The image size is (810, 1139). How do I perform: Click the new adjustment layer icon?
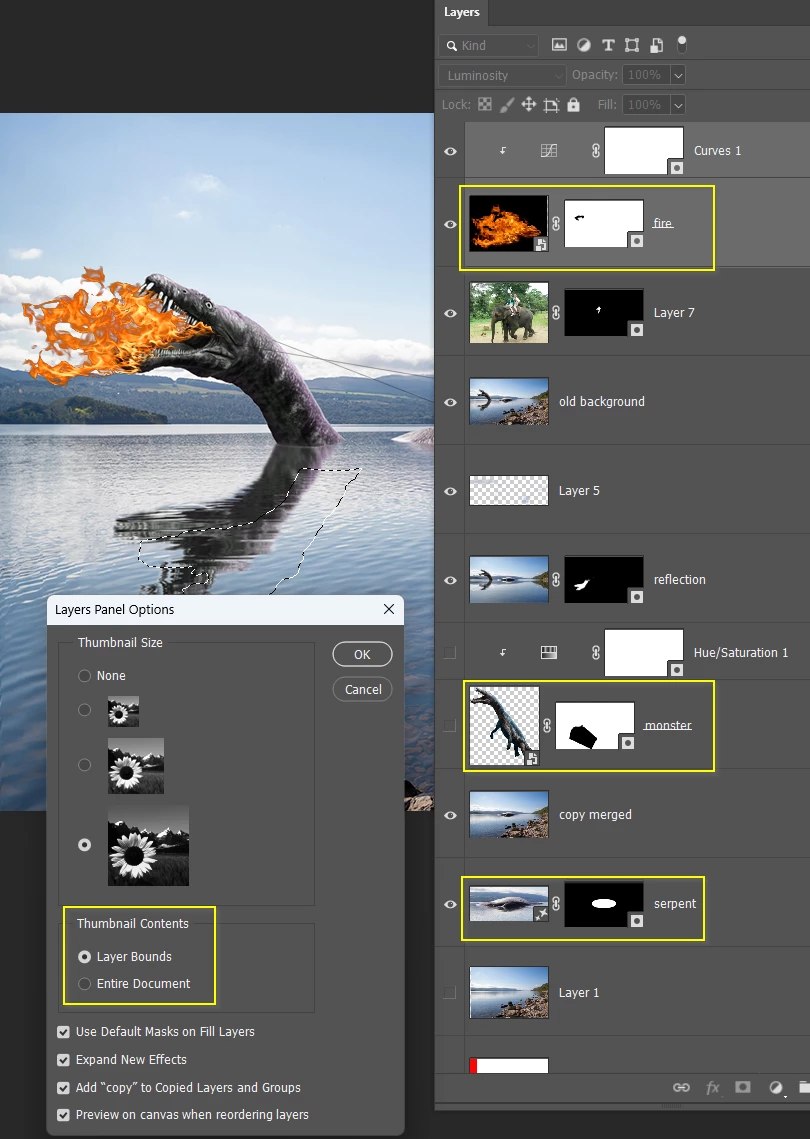775,1087
